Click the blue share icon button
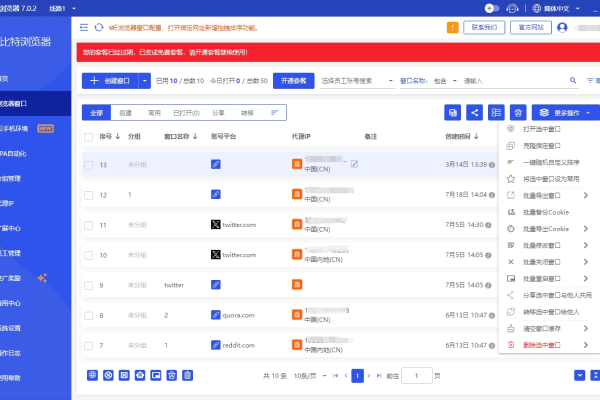Viewport: 600px width, 400px height. 474,113
